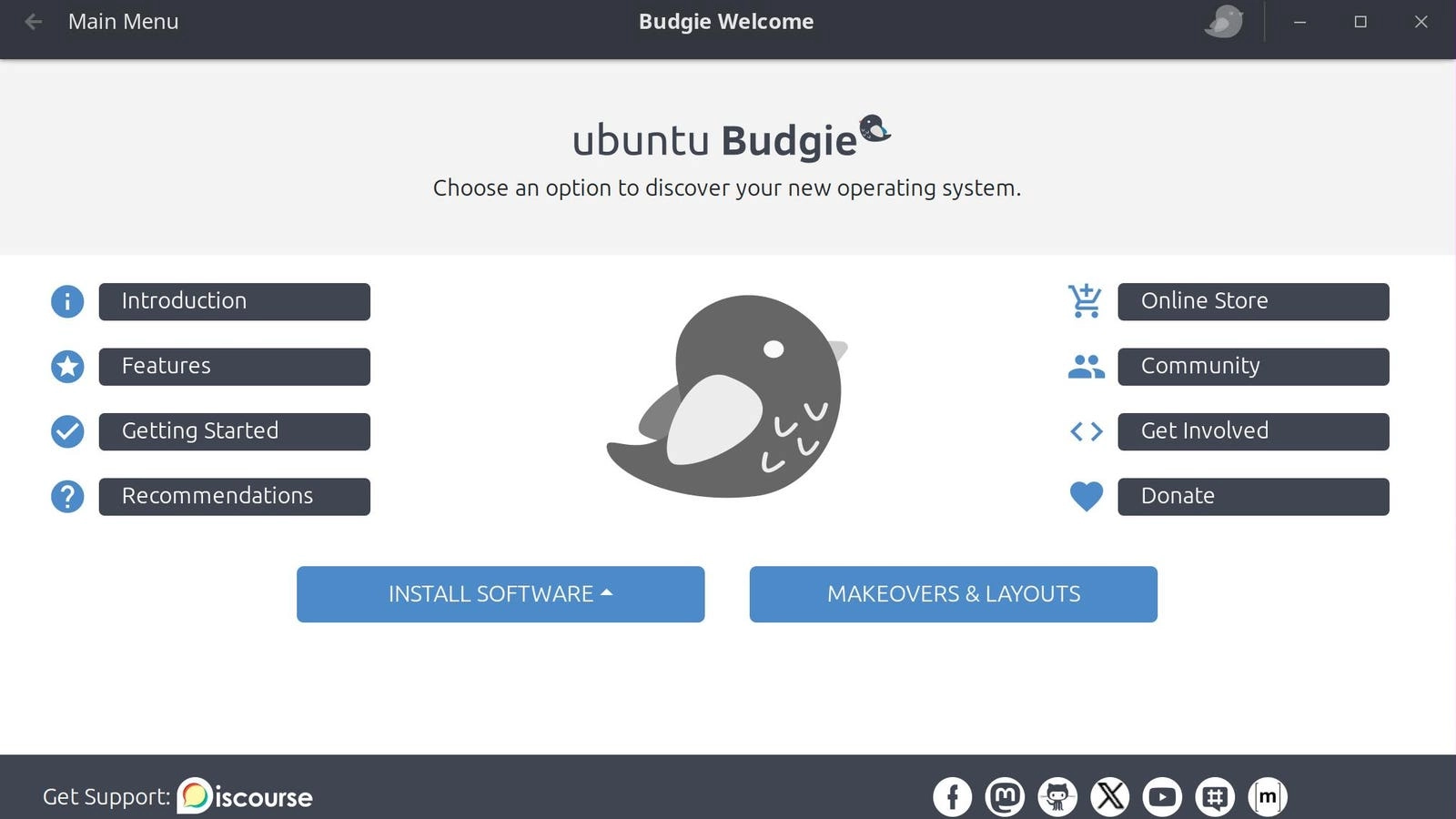This screenshot has width=1456, height=819.
Task: Click the shopping cart icon
Action: pyautogui.click(x=1086, y=301)
